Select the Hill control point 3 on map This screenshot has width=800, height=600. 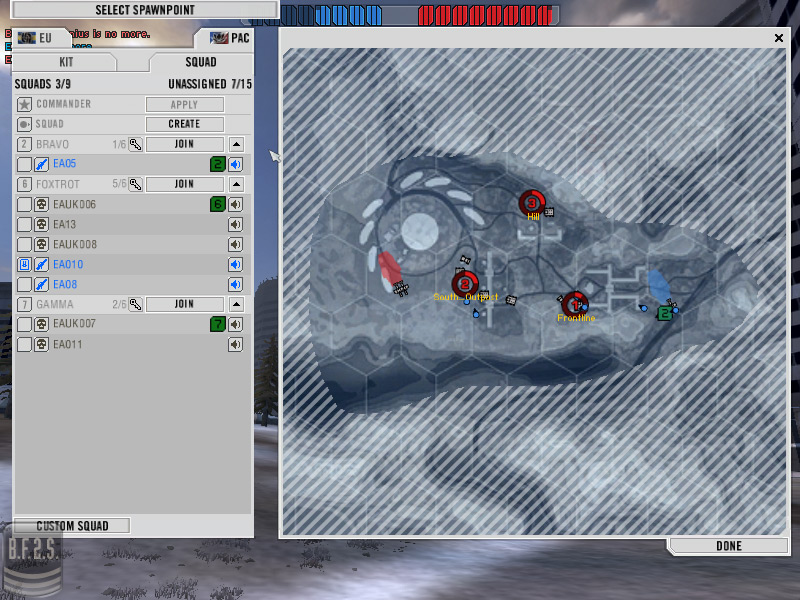[x=532, y=203]
